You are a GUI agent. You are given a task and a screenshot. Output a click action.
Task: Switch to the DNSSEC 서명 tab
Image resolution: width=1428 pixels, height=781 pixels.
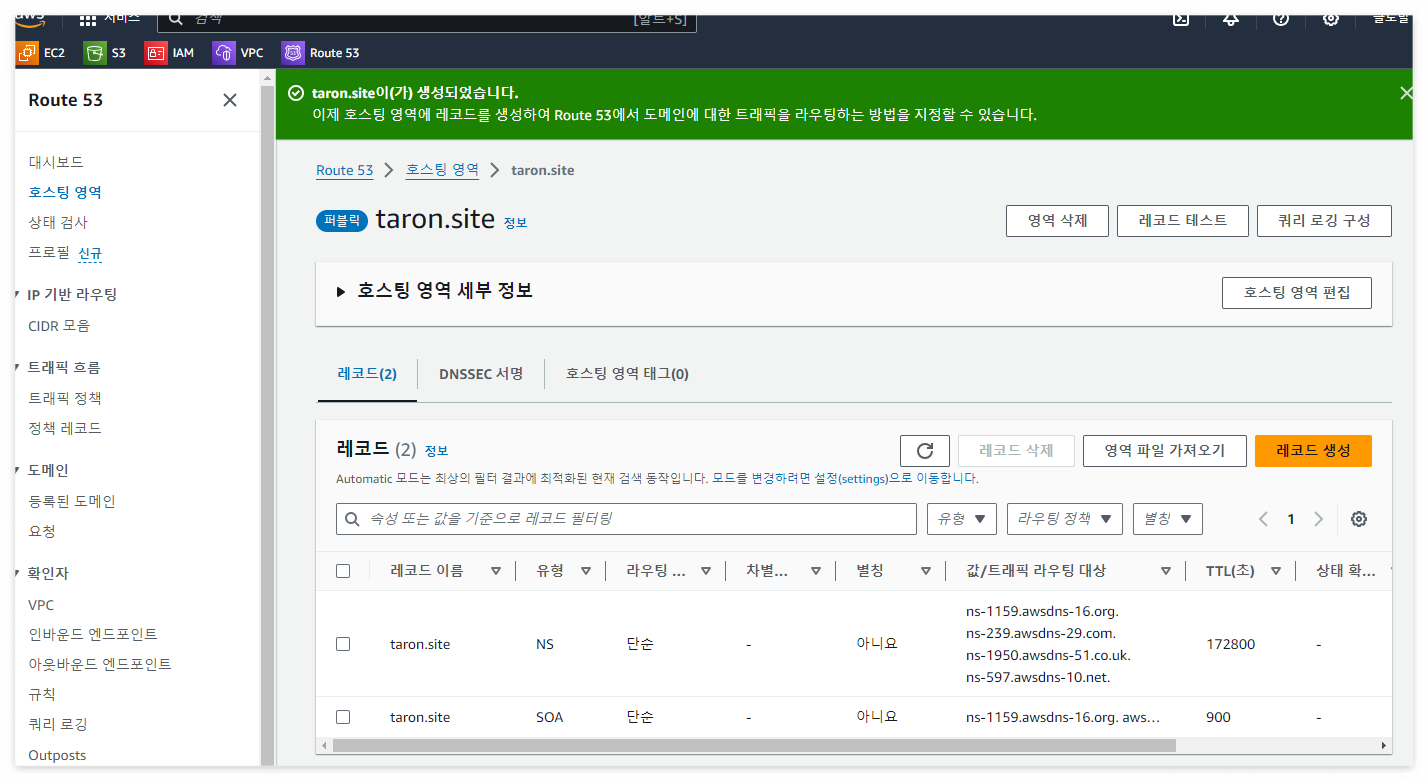point(481,374)
